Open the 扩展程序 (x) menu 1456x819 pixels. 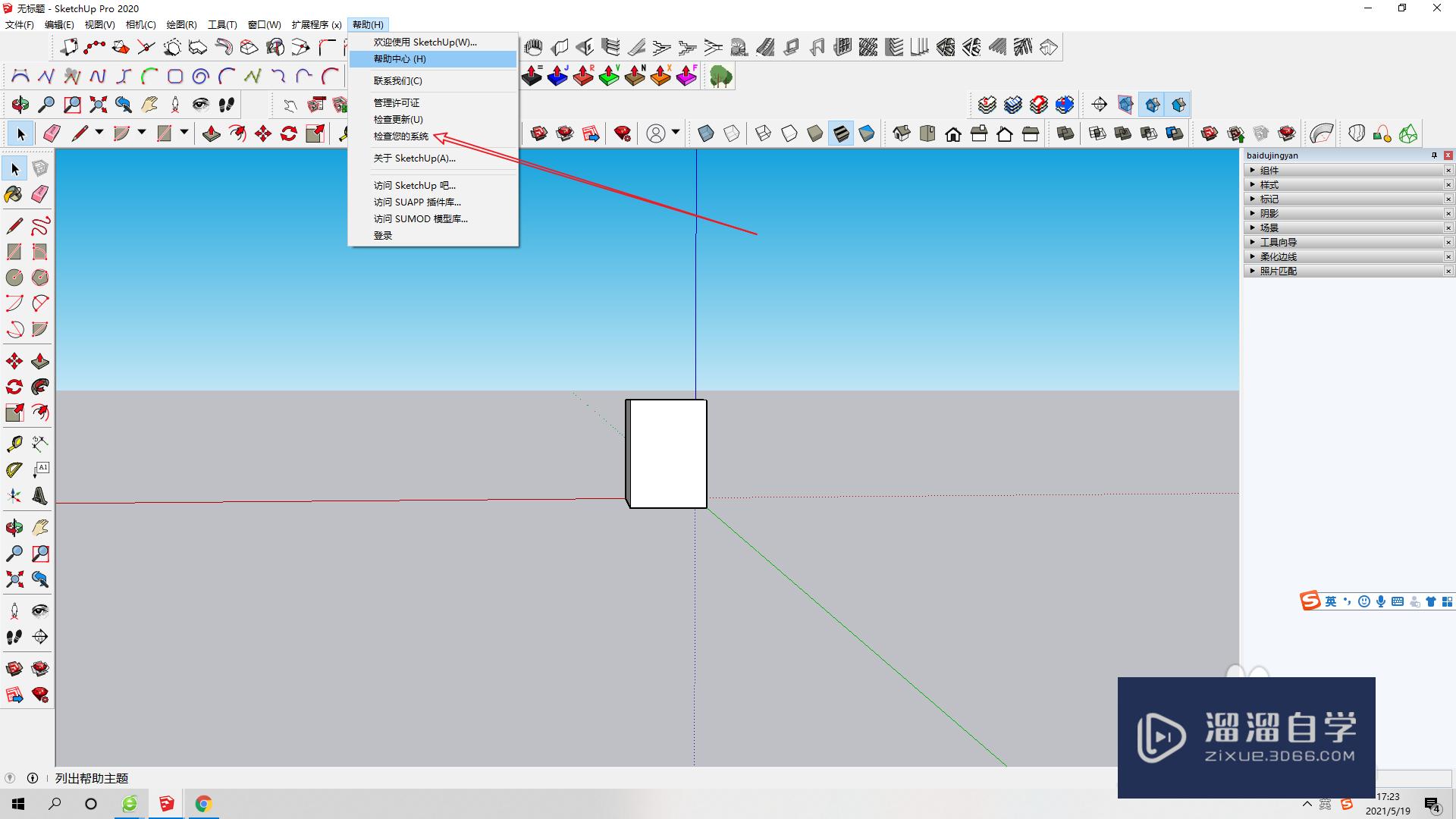click(x=316, y=25)
